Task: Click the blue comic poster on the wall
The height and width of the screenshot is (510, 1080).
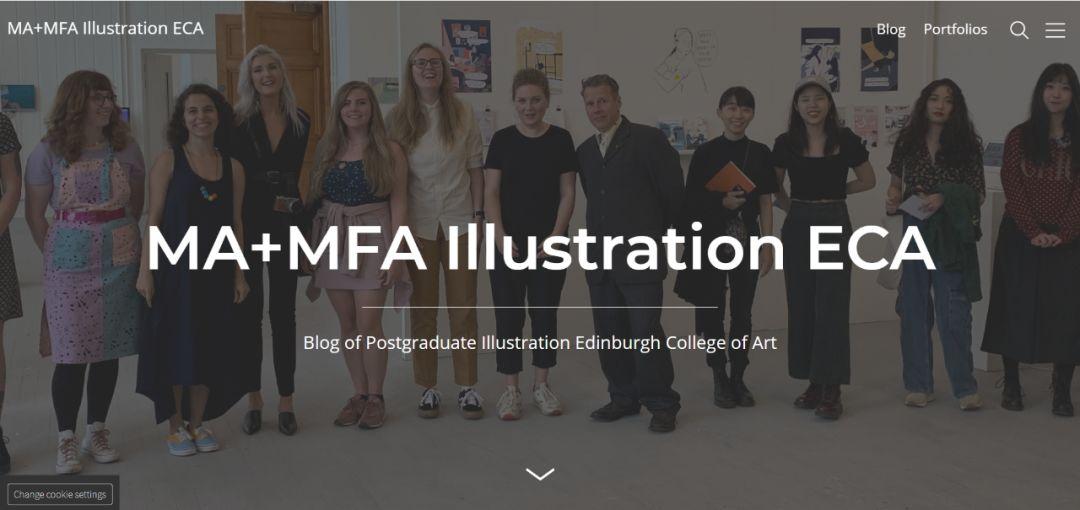Action: pos(466,55)
